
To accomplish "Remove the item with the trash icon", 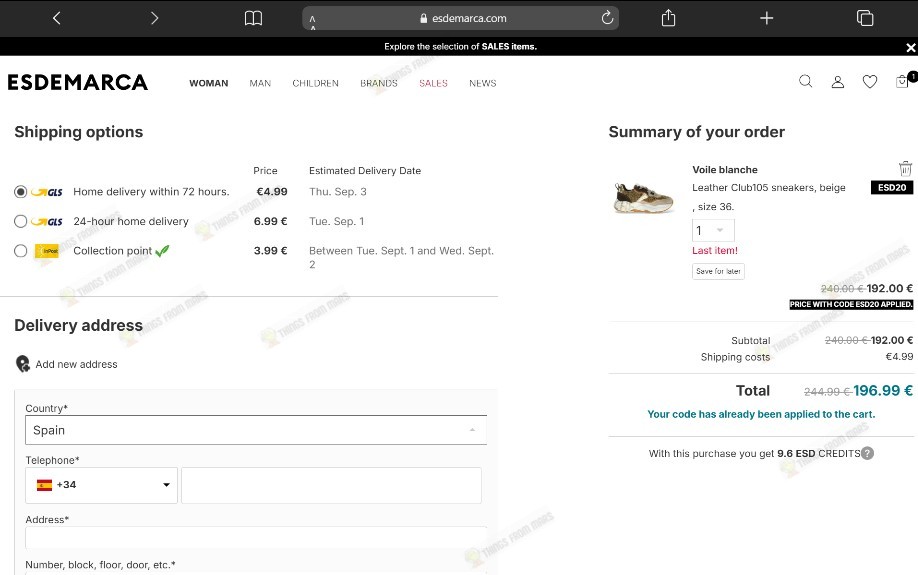I will (905, 169).
